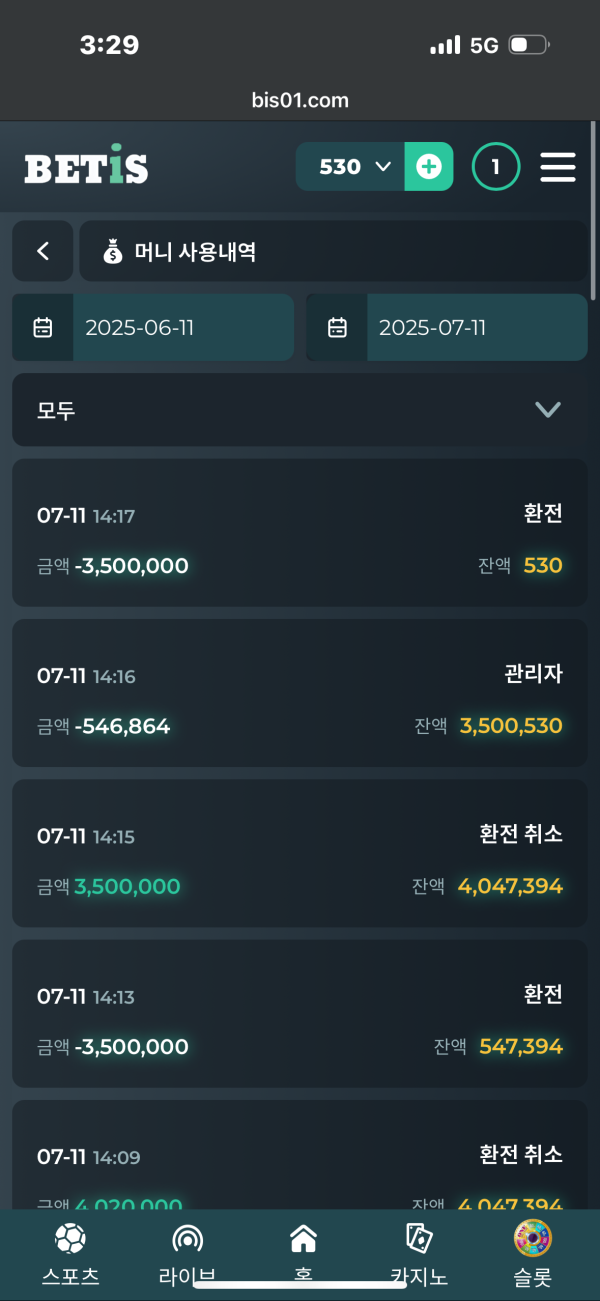This screenshot has height=1301, width=600.
Task: Open the 카지노 cards tab
Action: point(419,1255)
